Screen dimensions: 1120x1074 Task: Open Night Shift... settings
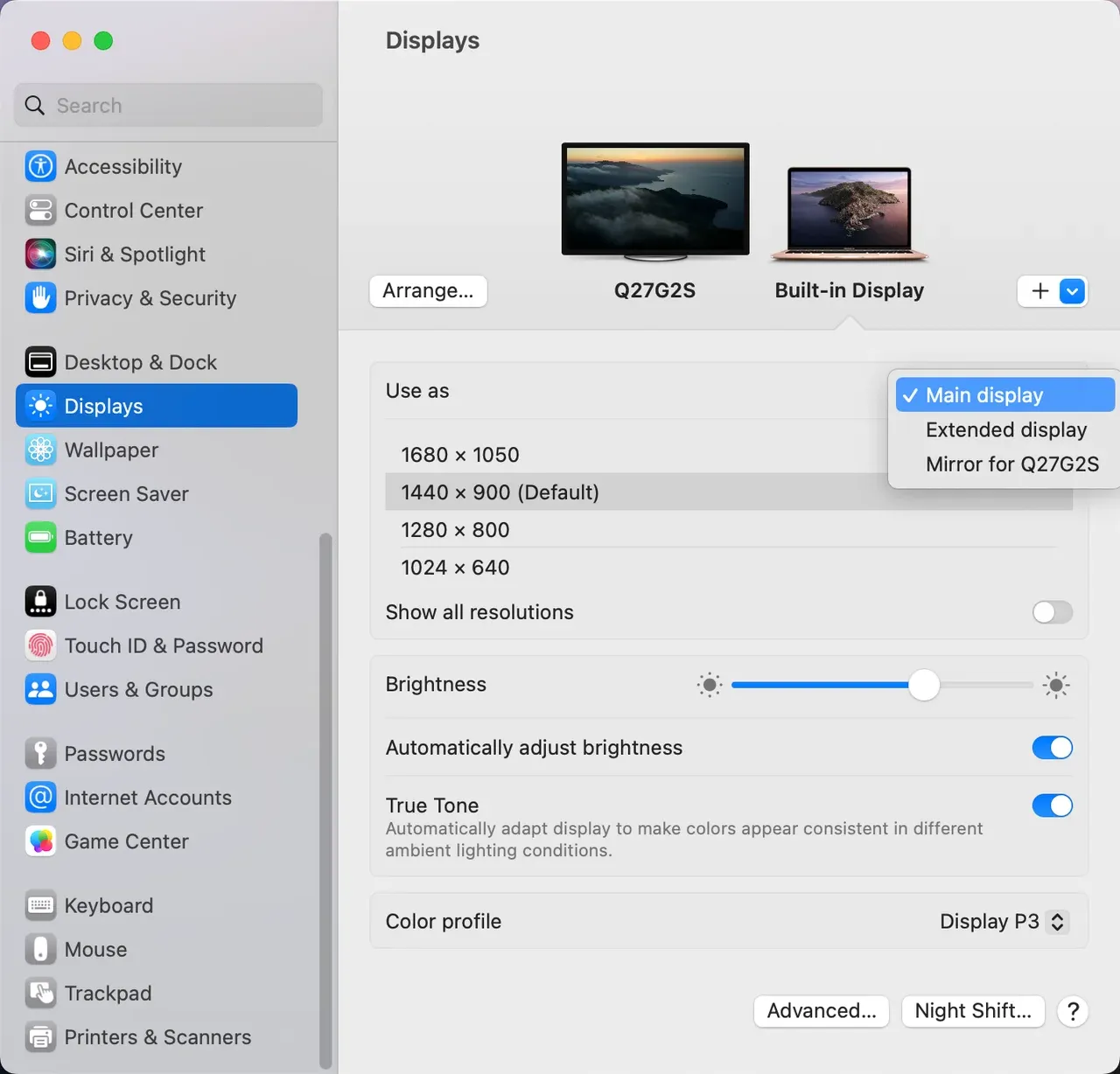pyautogui.click(x=973, y=1011)
